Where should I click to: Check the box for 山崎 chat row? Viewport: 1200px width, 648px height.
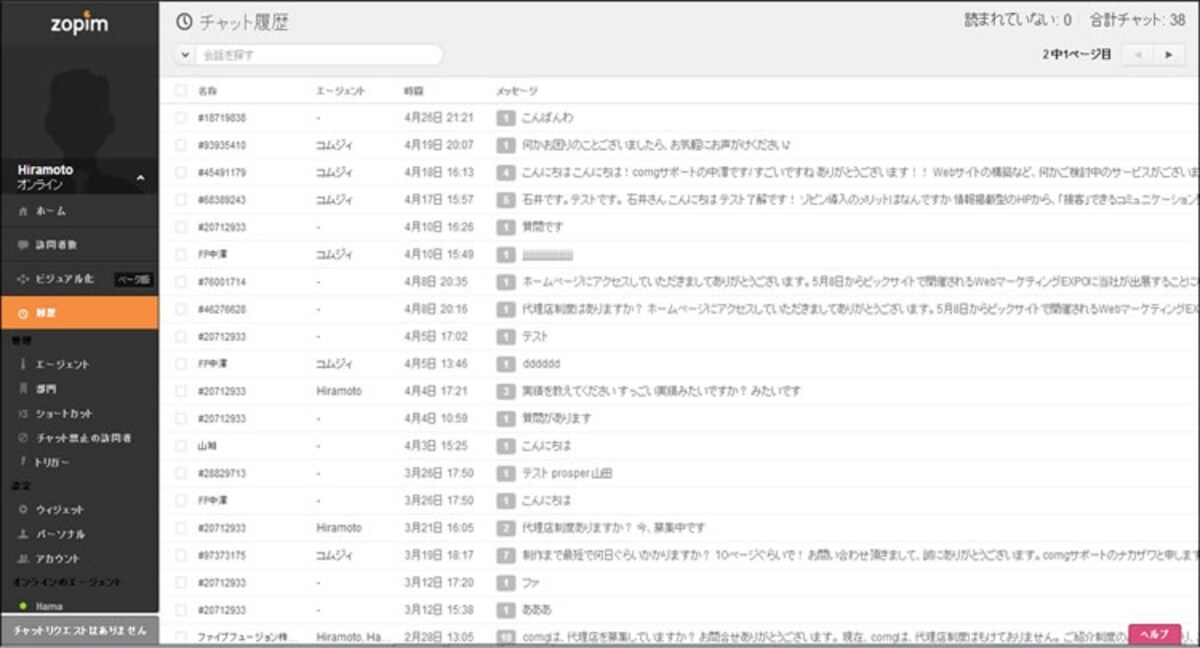coord(181,446)
